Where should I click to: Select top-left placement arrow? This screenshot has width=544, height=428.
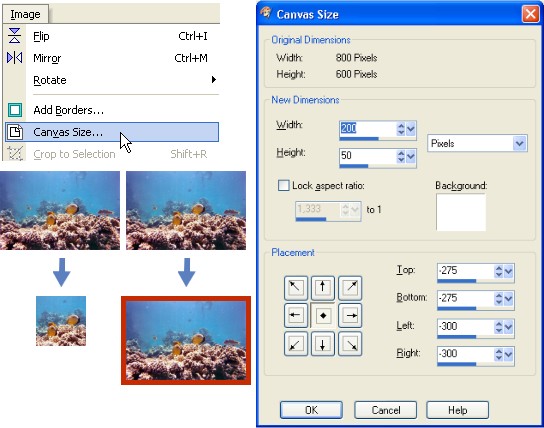pos(296,288)
